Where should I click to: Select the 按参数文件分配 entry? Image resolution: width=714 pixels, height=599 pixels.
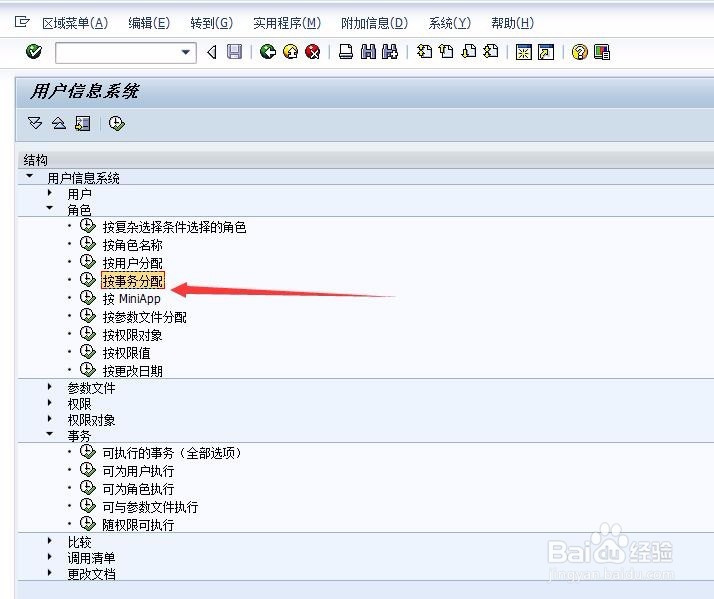144,317
